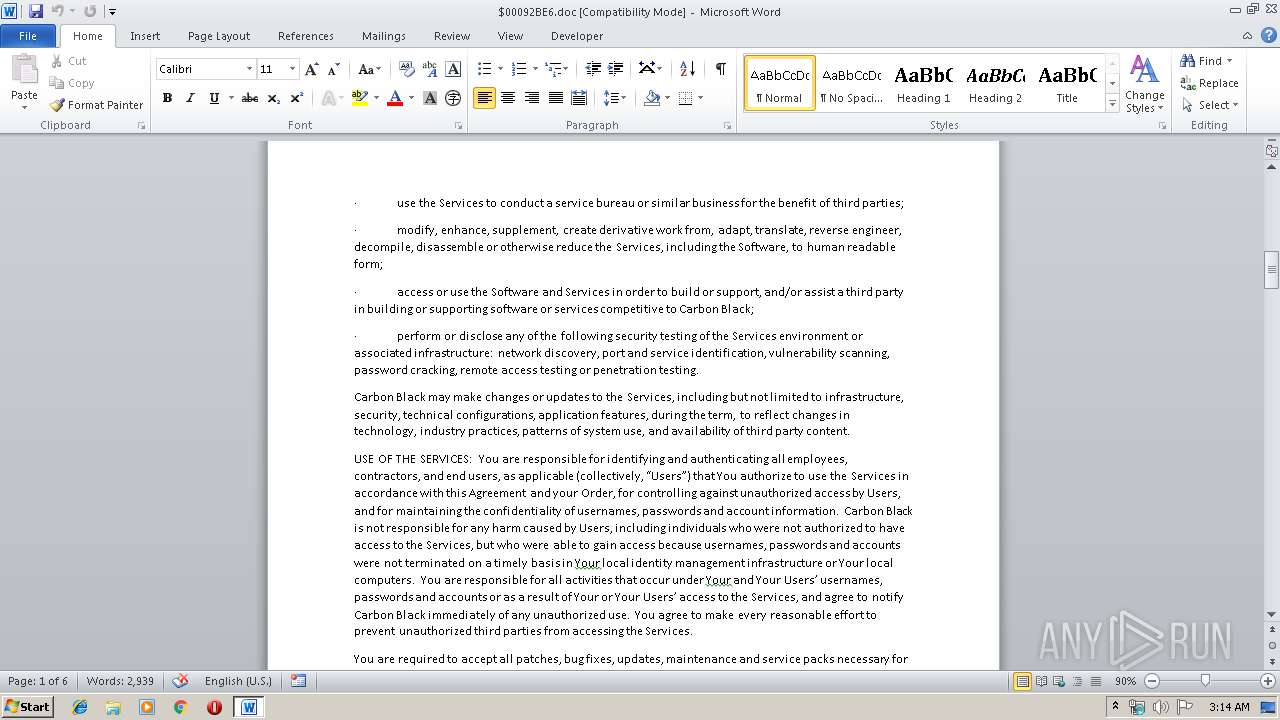Screen dimensions: 1280x720
Task: Select Print Layout view in status bar
Action: click(x=1022, y=681)
